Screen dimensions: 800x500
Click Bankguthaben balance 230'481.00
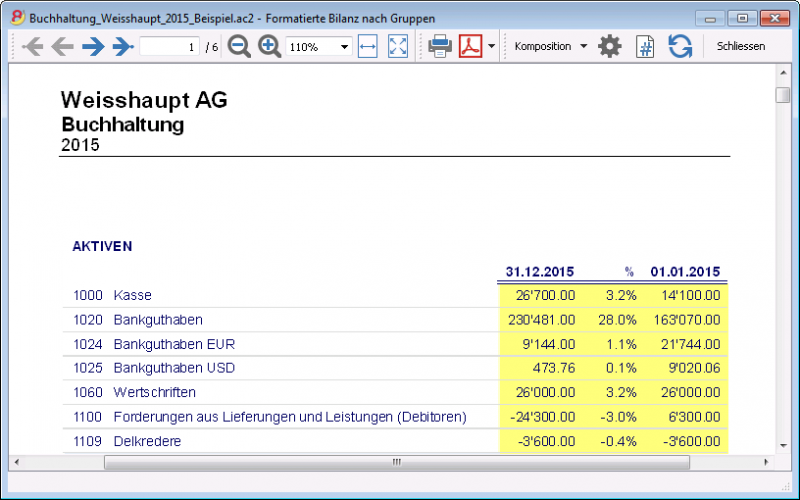(542, 320)
